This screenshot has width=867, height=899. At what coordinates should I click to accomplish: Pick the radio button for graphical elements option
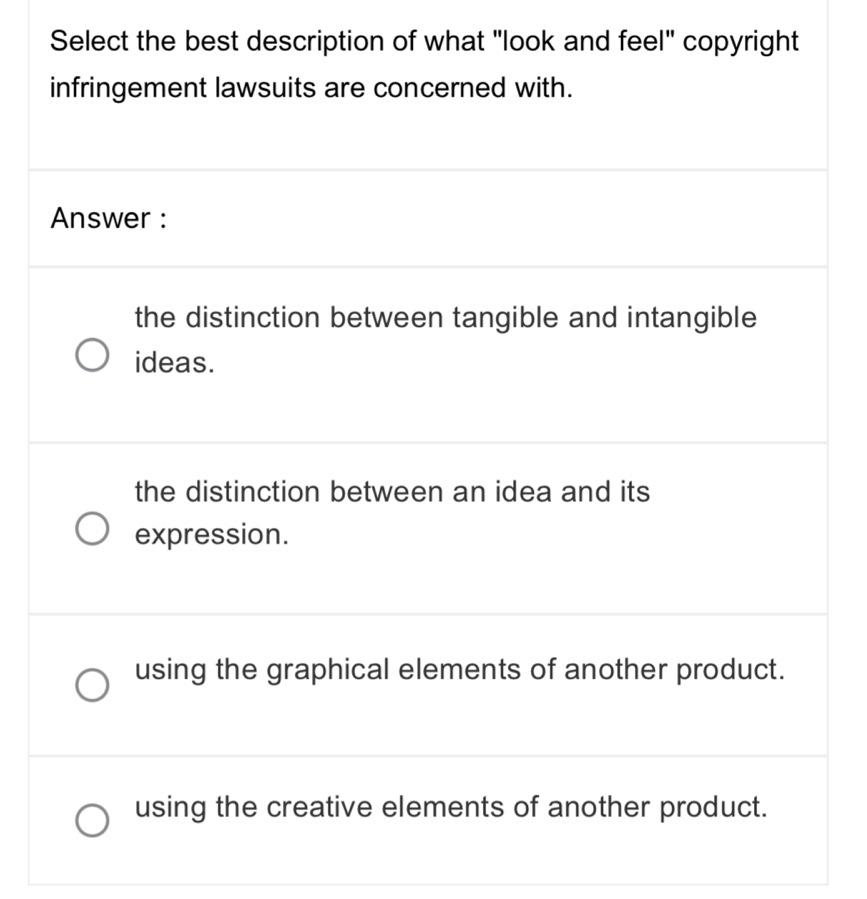tap(92, 685)
